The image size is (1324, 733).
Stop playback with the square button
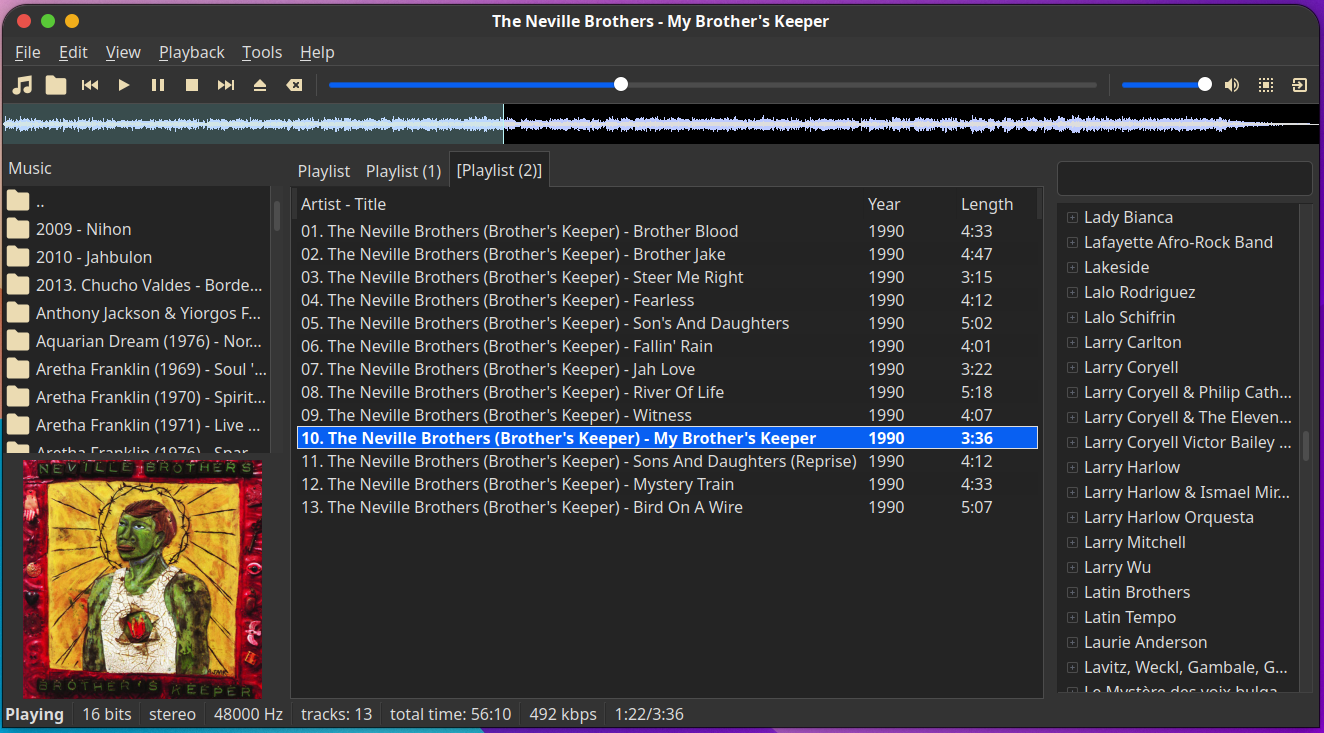[192, 85]
